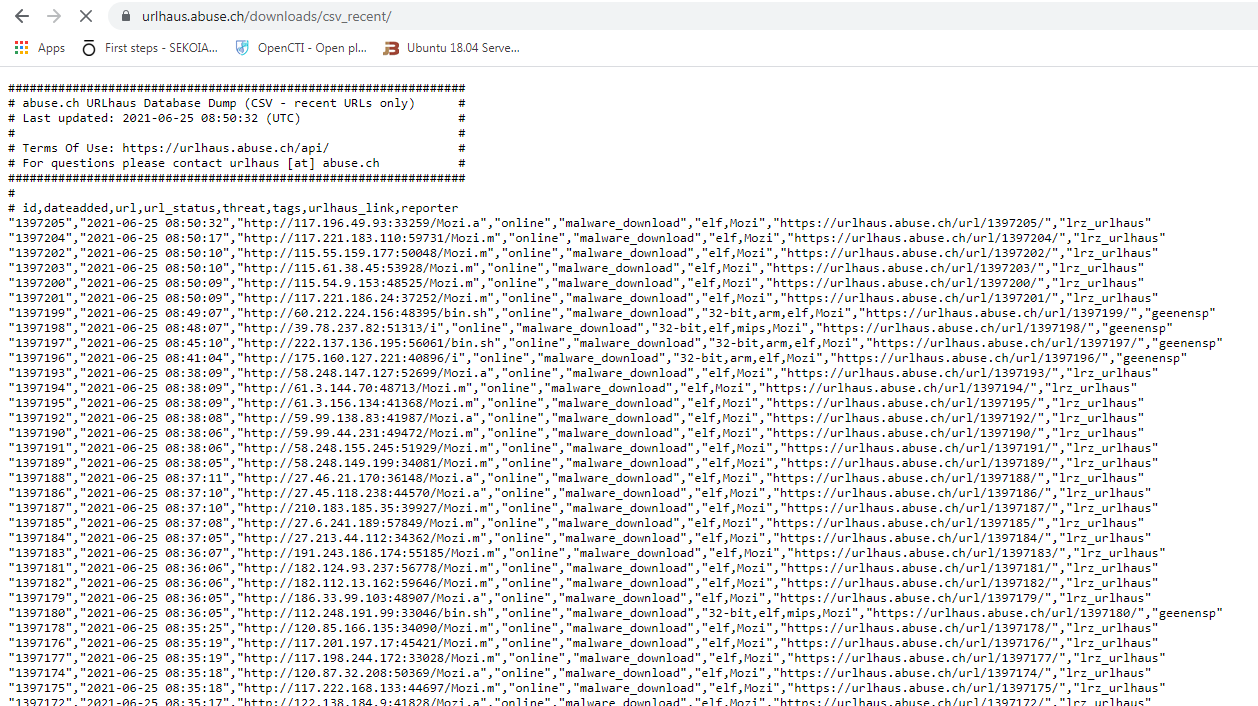1258x706 pixels.
Task: Stop loading the current page
Action: pos(85,16)
